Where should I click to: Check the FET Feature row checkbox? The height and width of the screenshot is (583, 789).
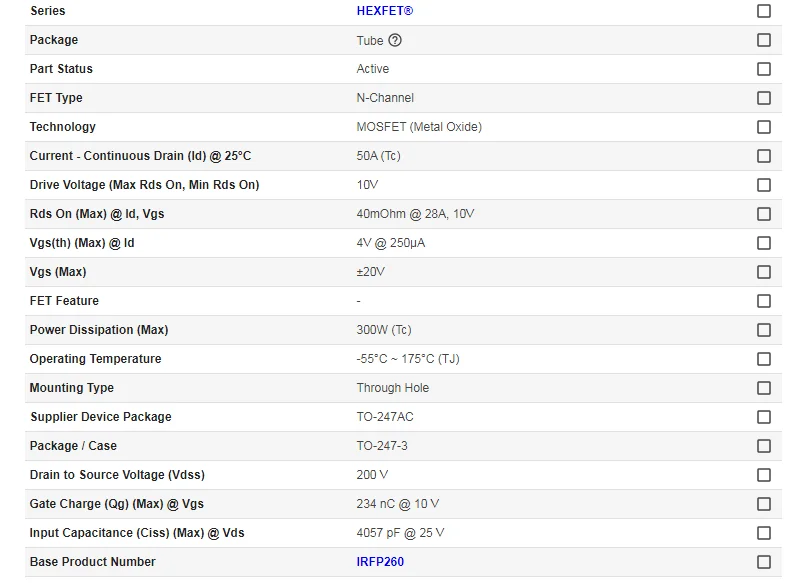764,301
